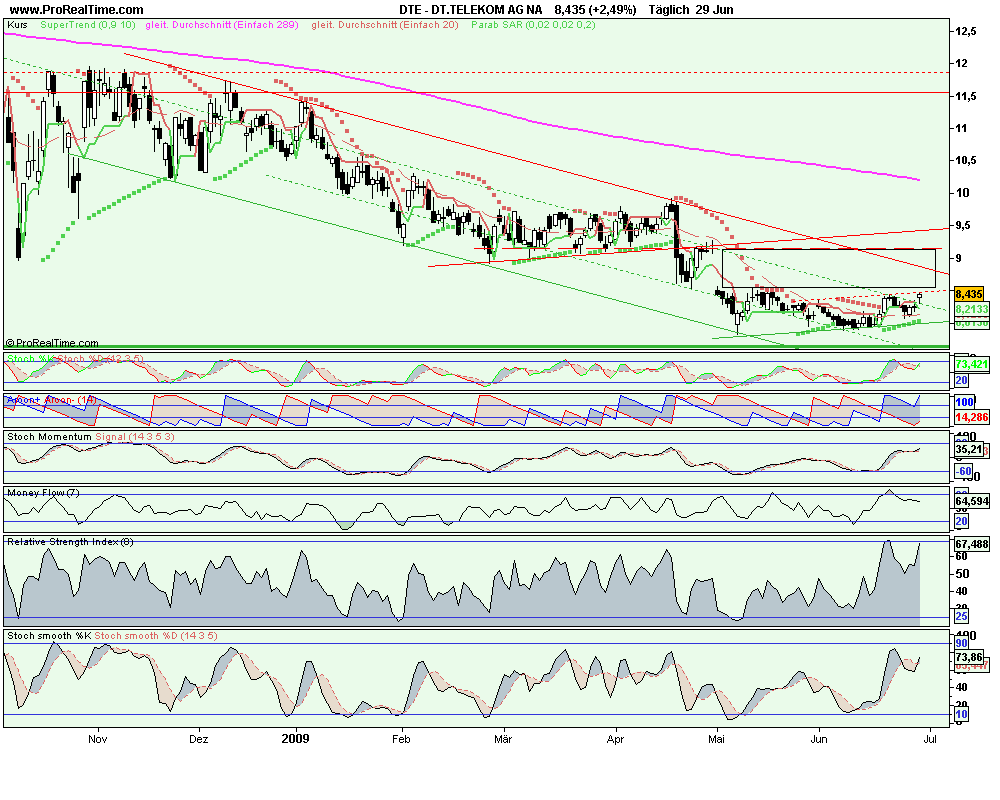1000x800 pixels.
Task: Click the Stoch smooth %D (14 3 5) label
Action: tap(156, 636)
